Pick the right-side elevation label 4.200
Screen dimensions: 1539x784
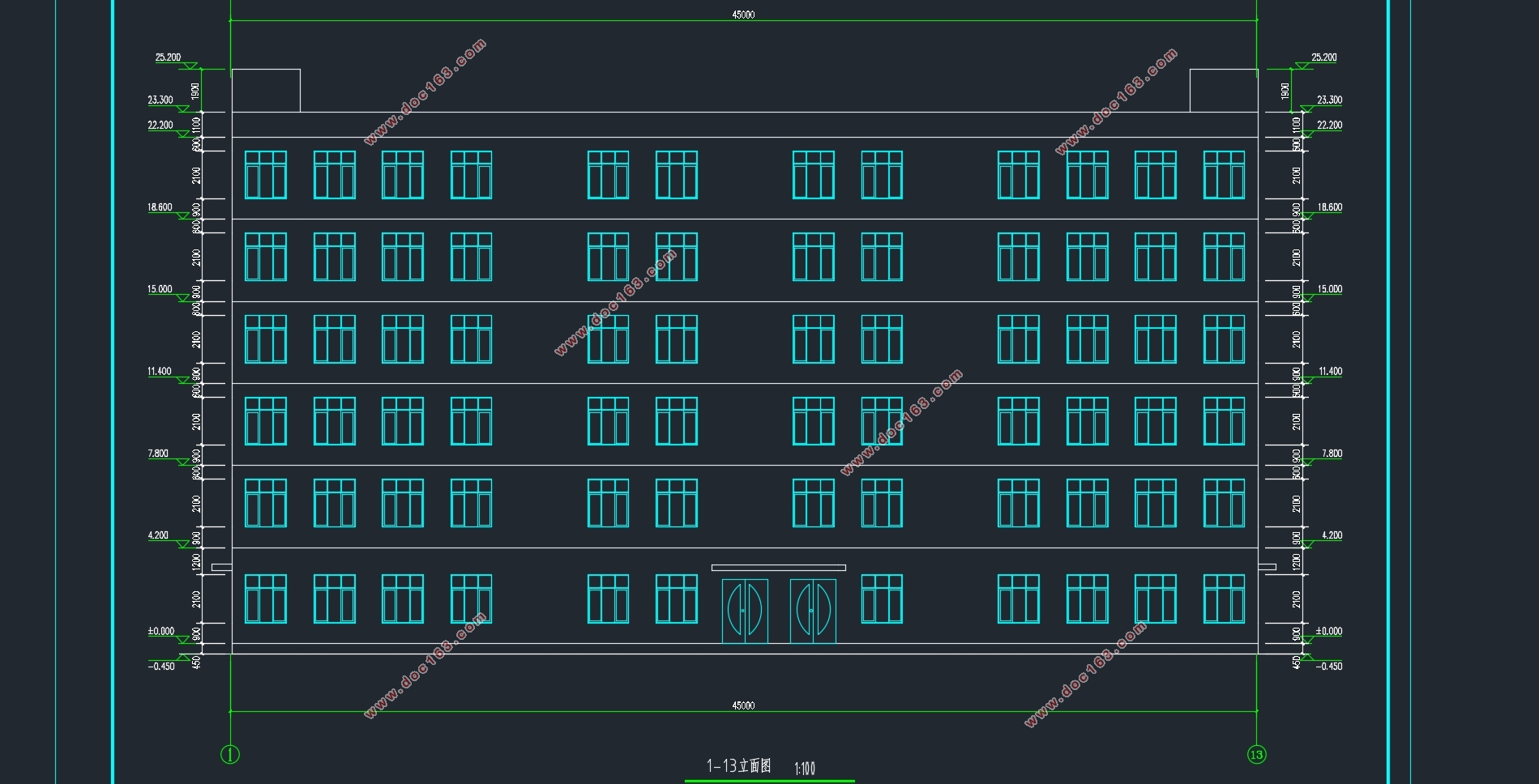click(x=1332, y=535)
